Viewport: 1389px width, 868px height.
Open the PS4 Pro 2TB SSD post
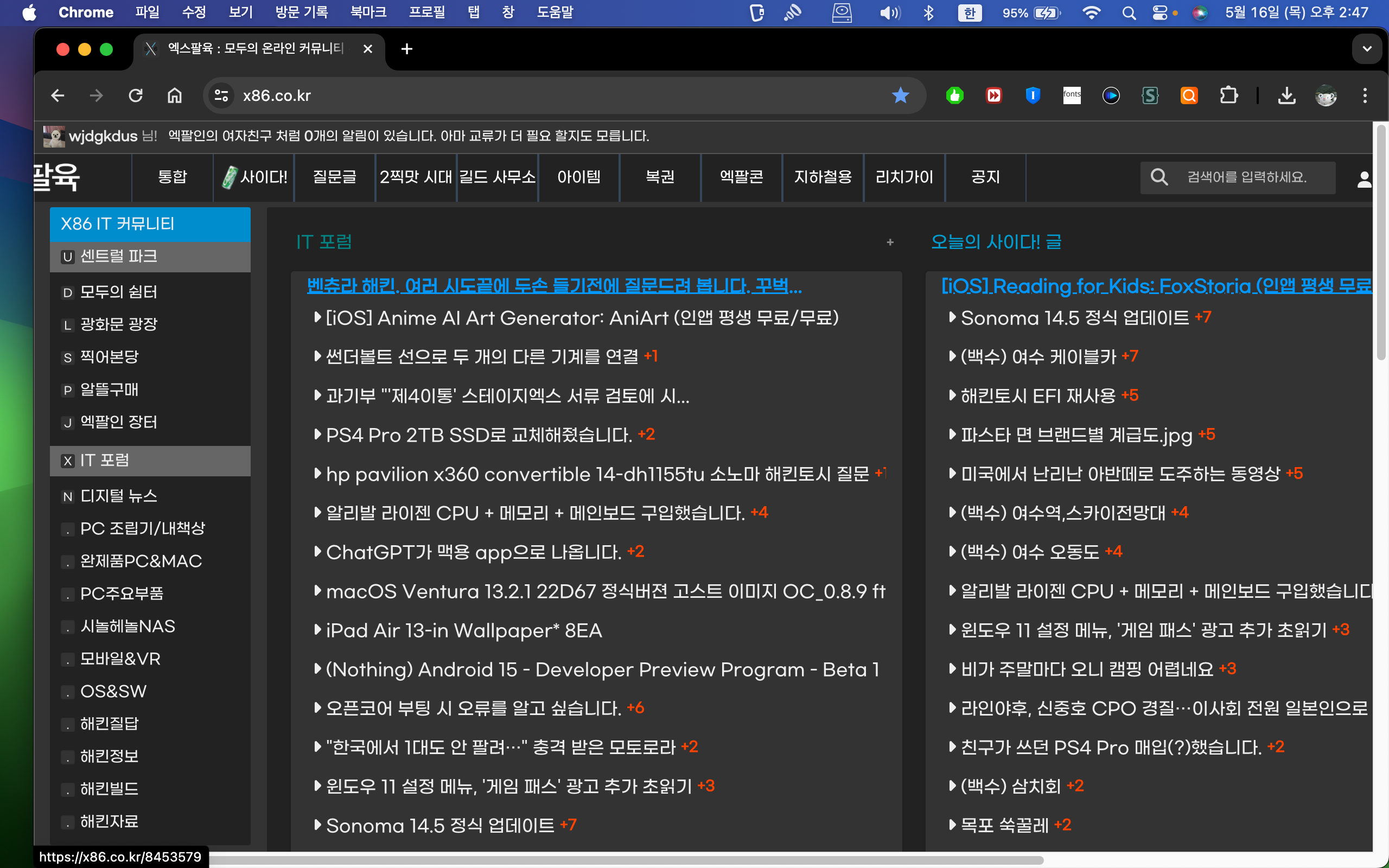point(479,435)
